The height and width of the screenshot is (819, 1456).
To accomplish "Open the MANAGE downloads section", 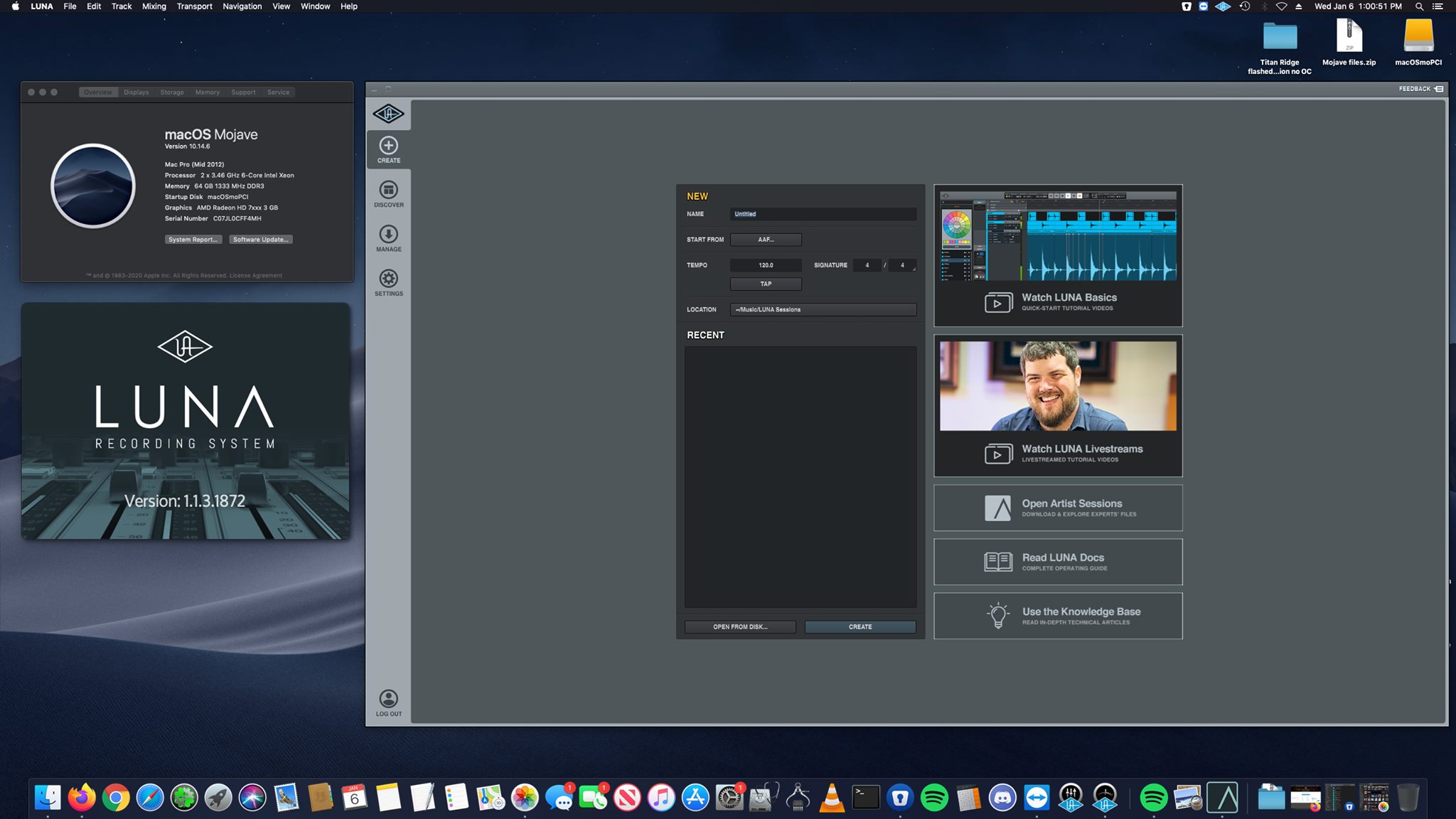I will click(388, 238).
